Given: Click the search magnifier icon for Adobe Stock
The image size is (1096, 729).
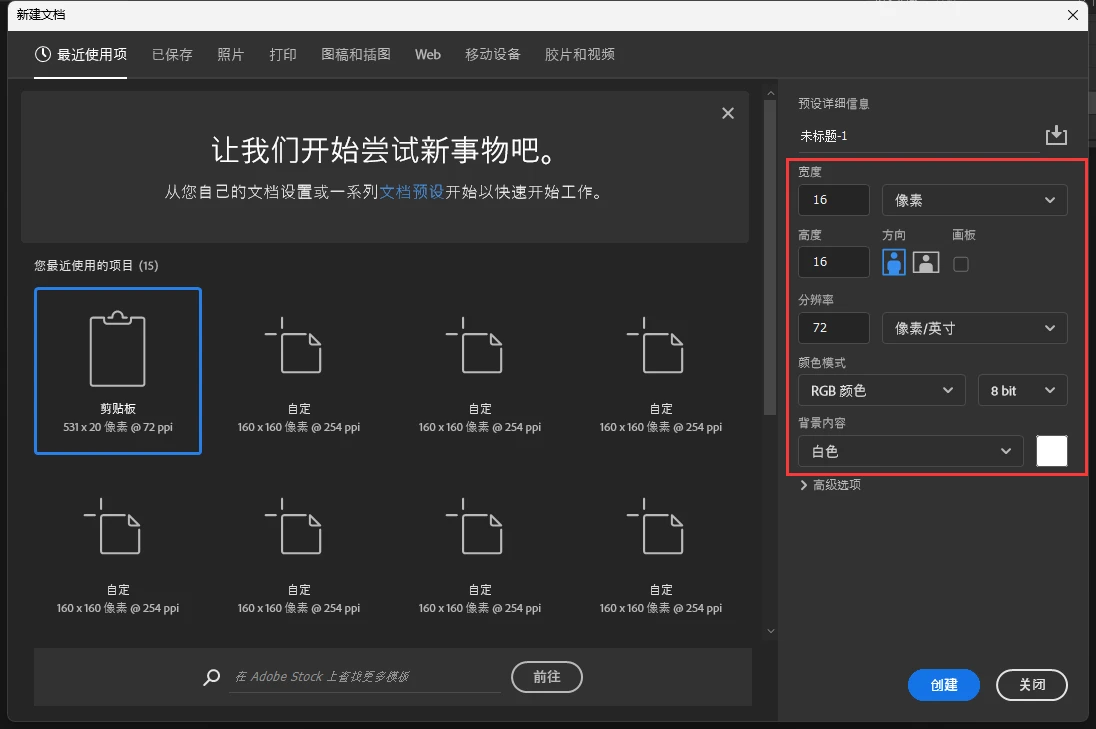Looking at the screenshot, I should 211,677.
